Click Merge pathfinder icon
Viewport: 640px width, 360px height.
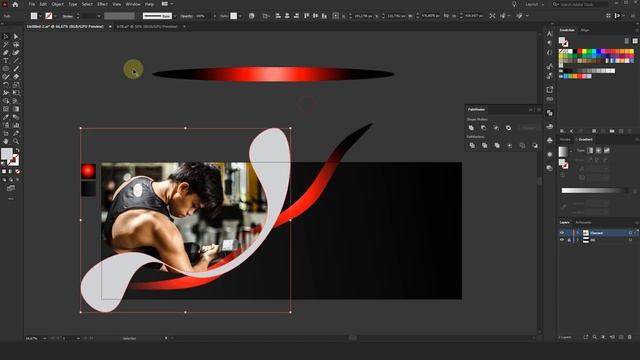pos(497,145)
